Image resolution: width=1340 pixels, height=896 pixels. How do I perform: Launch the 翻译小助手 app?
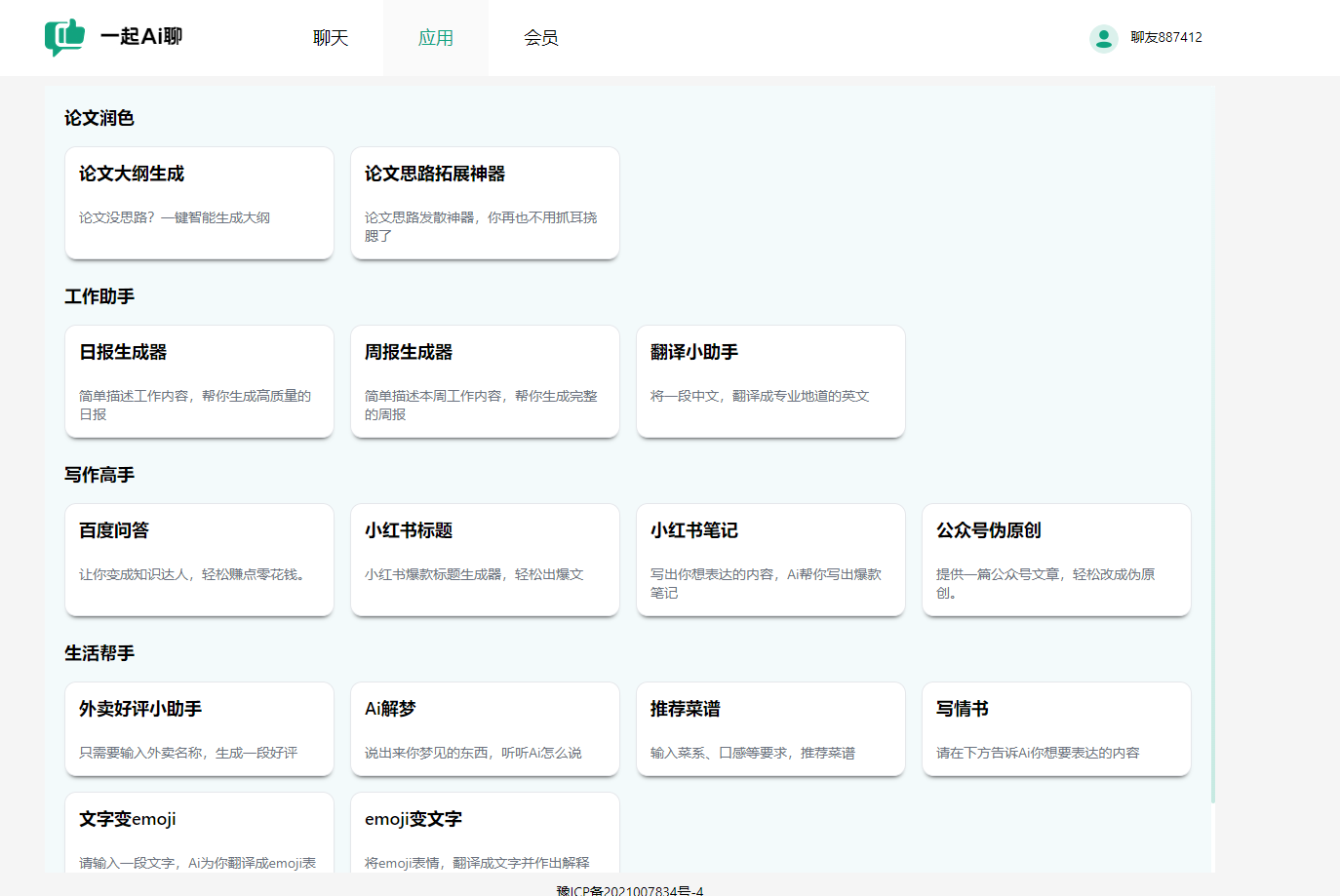(770, 381)
